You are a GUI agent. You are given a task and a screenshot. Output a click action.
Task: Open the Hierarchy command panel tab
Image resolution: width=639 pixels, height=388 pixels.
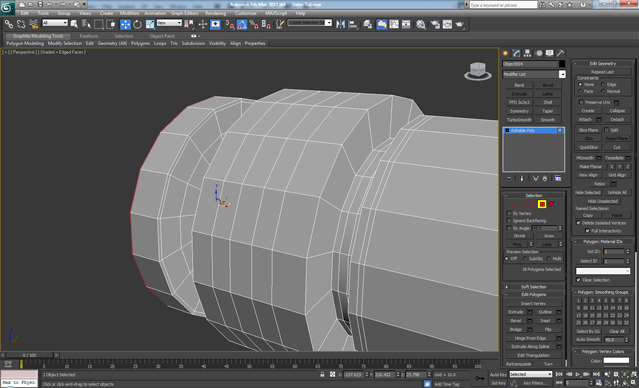coord(528,53)
